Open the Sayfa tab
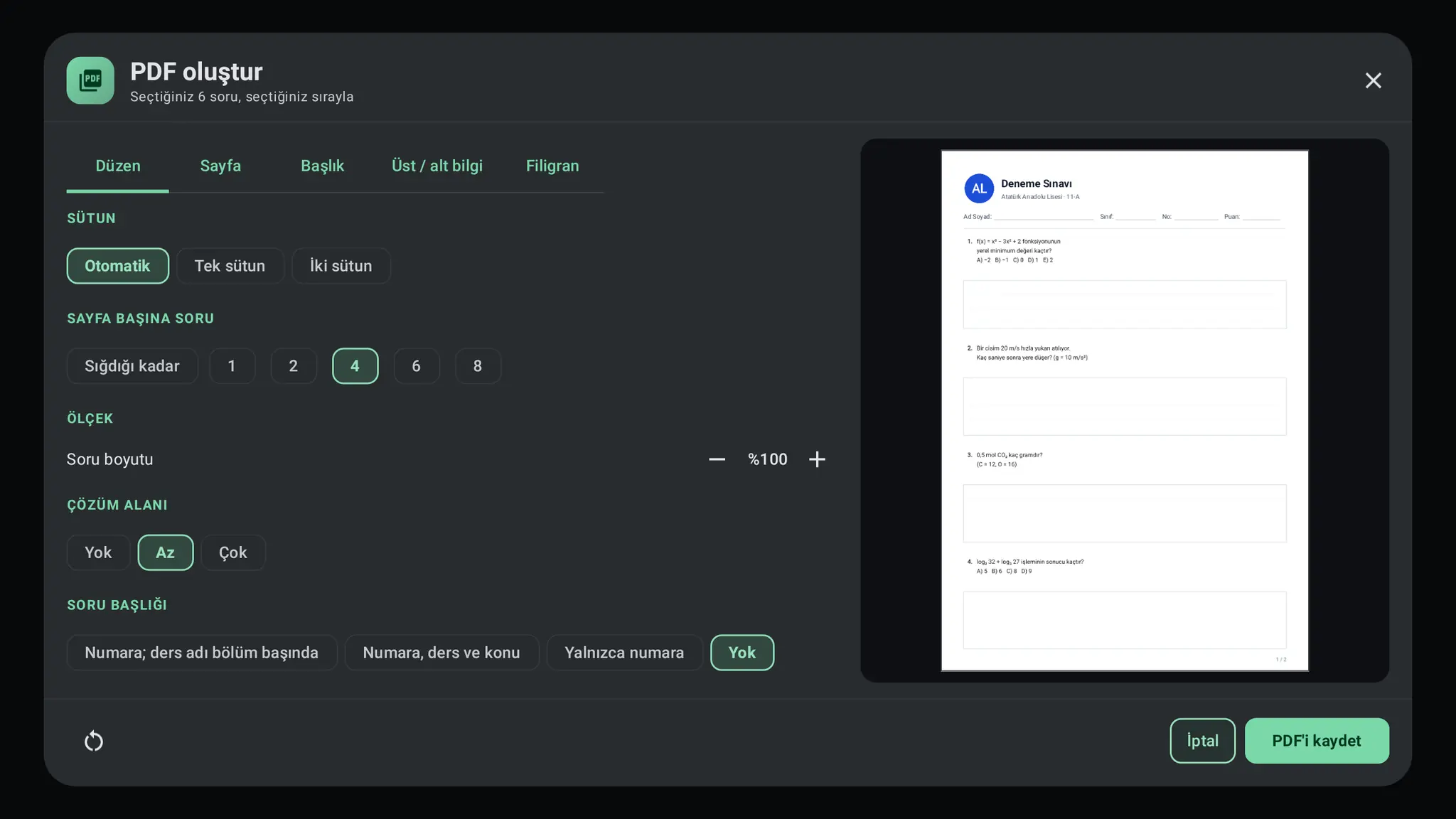 [x=220, y=166]
